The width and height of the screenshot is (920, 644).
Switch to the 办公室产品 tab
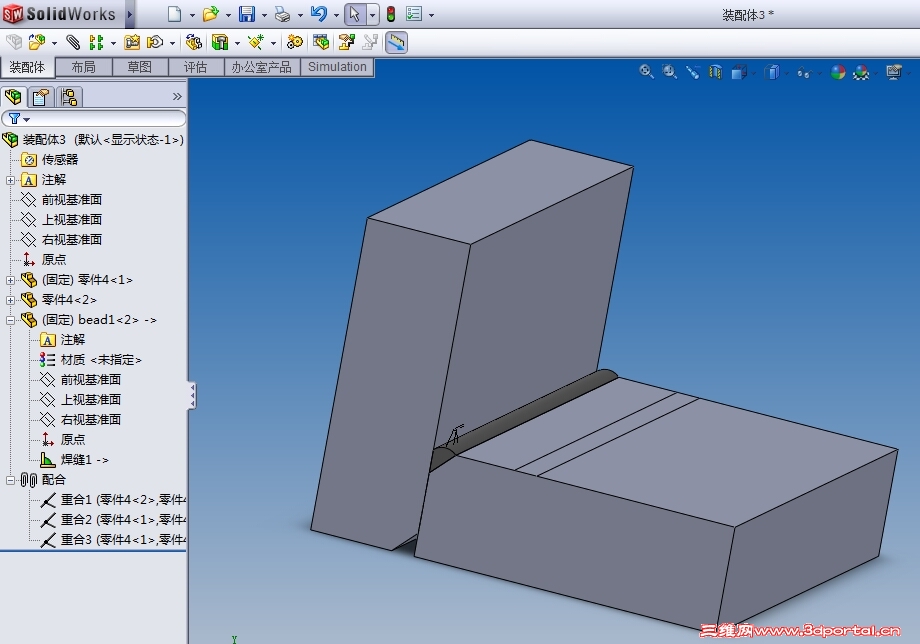[x=262, y=67]
